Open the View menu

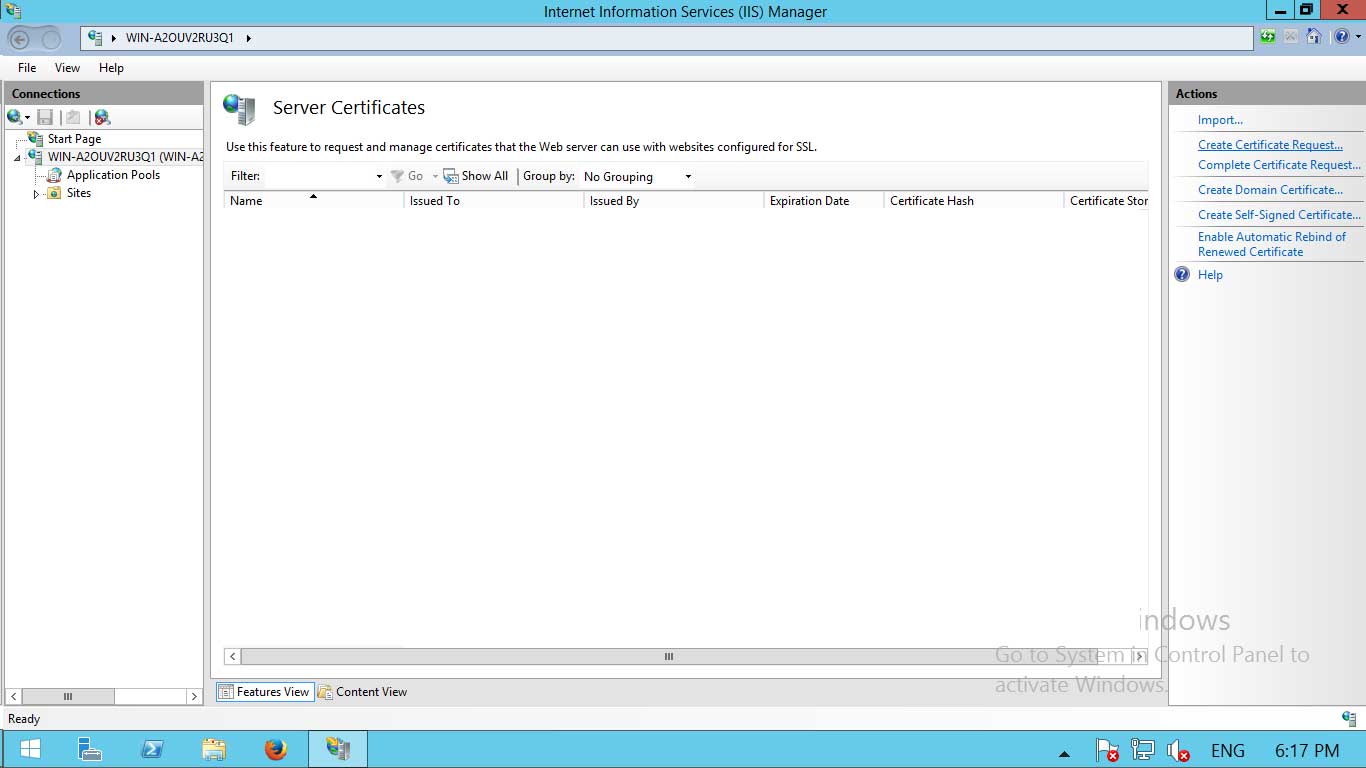(67, 68)
